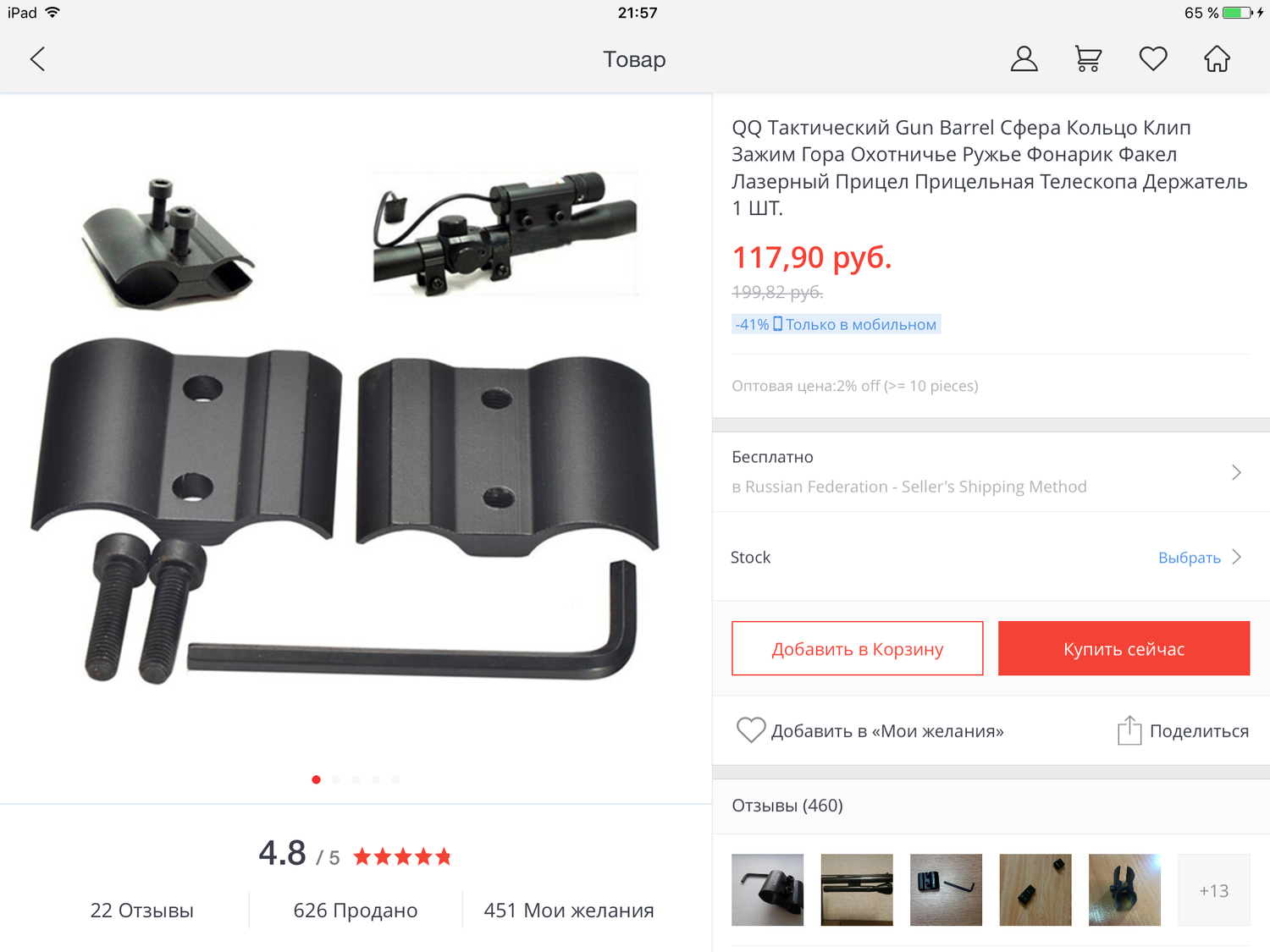The width and height of the screenshot is (1270, 952).
Task: Go back using the left arrow
Action: tap(37, 59)
